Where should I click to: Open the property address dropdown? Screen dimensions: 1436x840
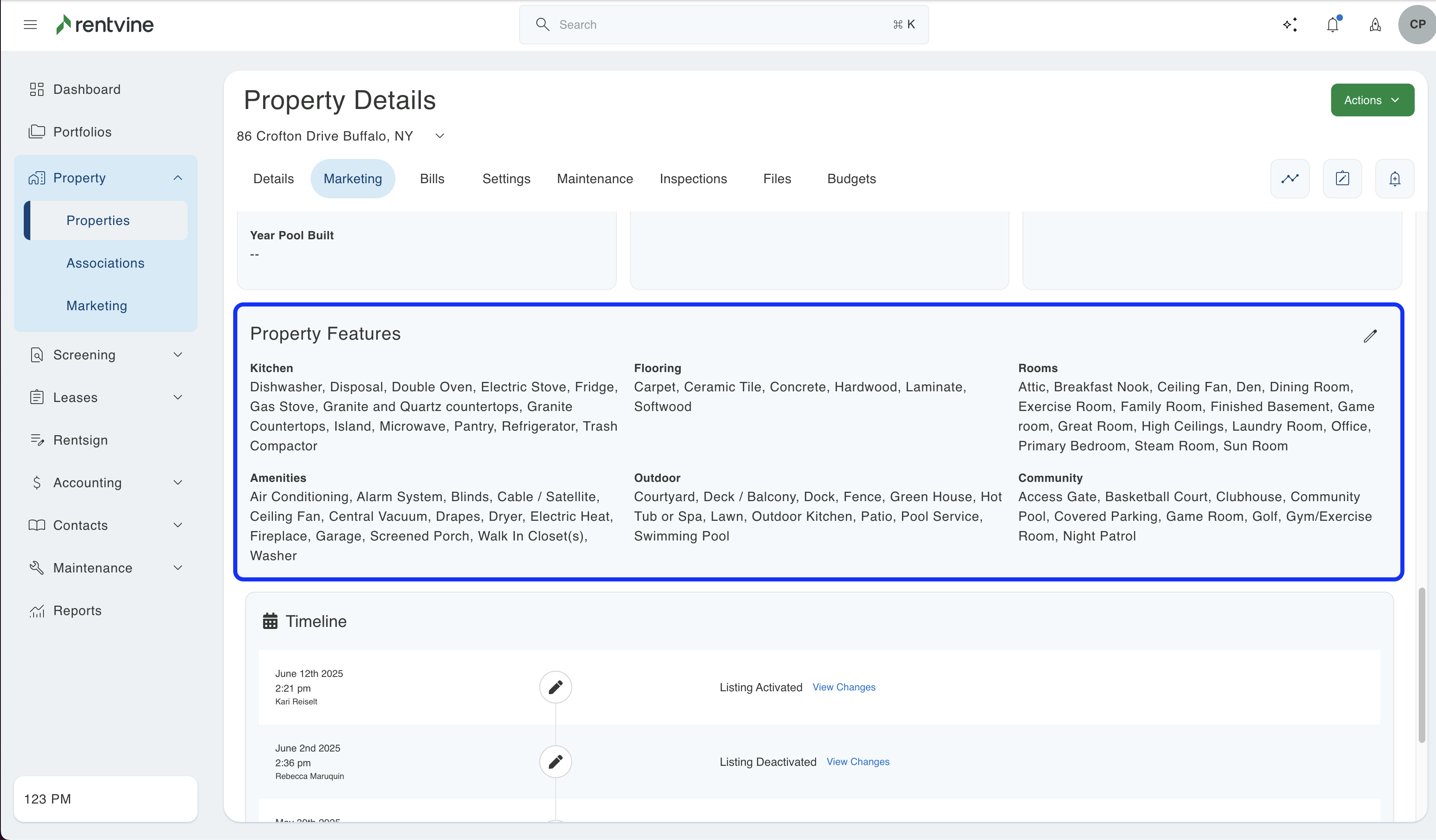(x=439, y=136)
